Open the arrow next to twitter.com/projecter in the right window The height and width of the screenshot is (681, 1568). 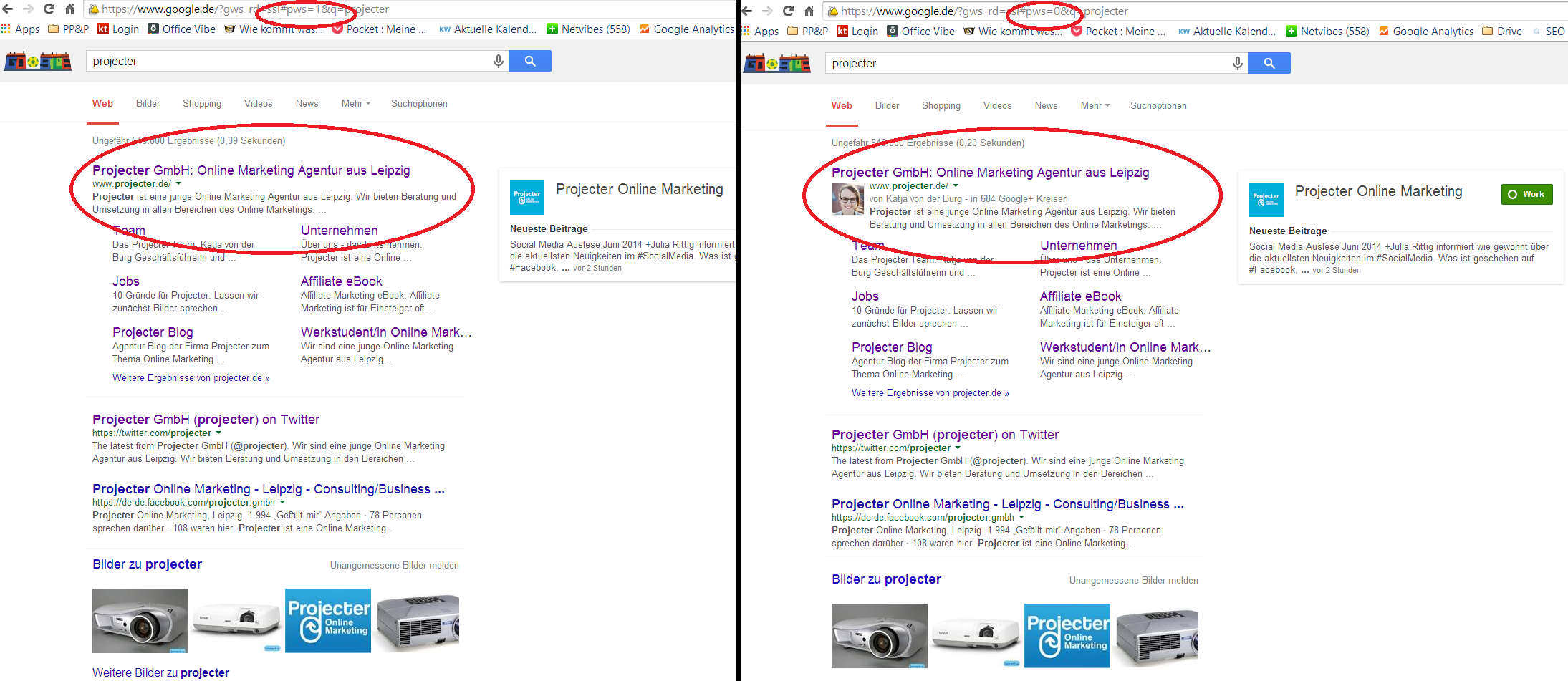click(x=958, y=448)
